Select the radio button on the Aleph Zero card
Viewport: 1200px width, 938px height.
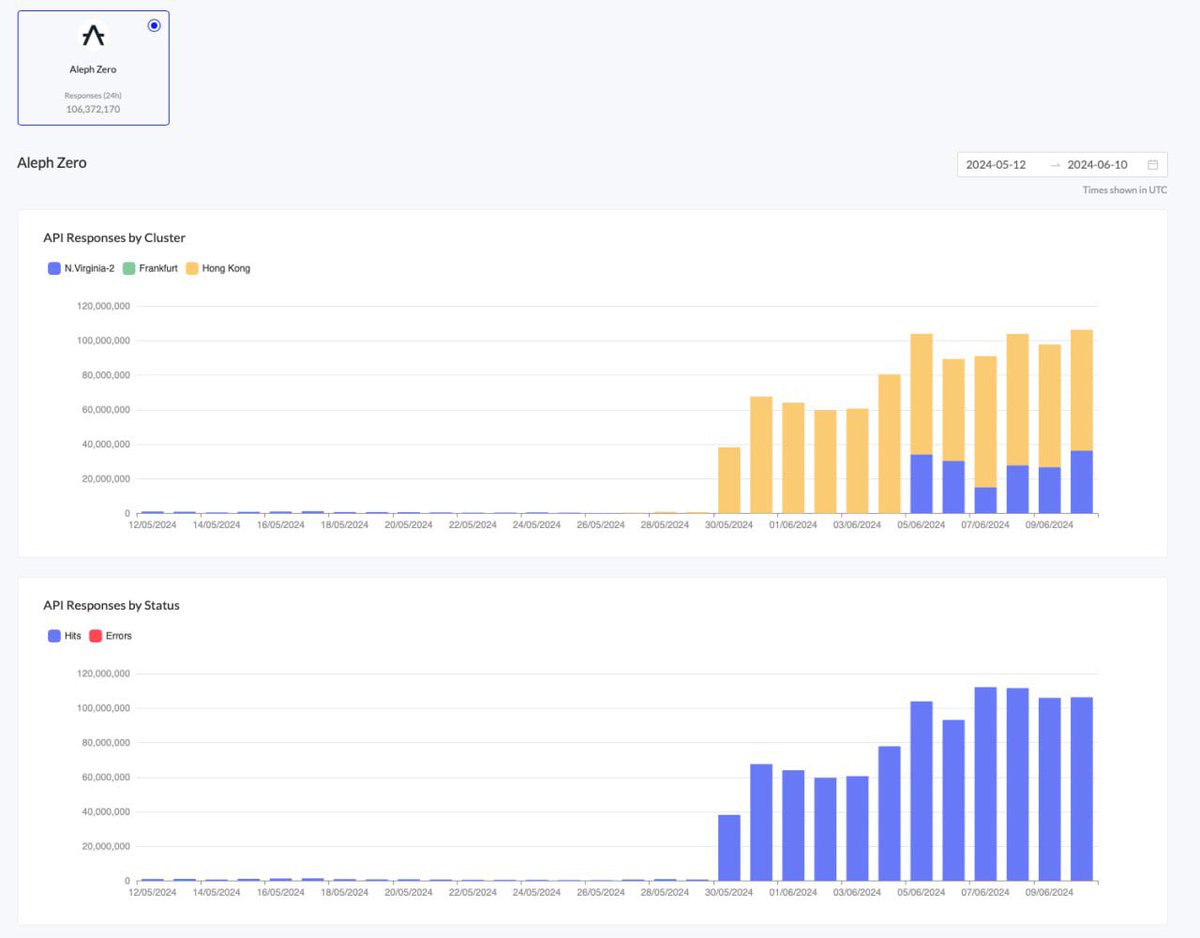[x=154, y=25]
